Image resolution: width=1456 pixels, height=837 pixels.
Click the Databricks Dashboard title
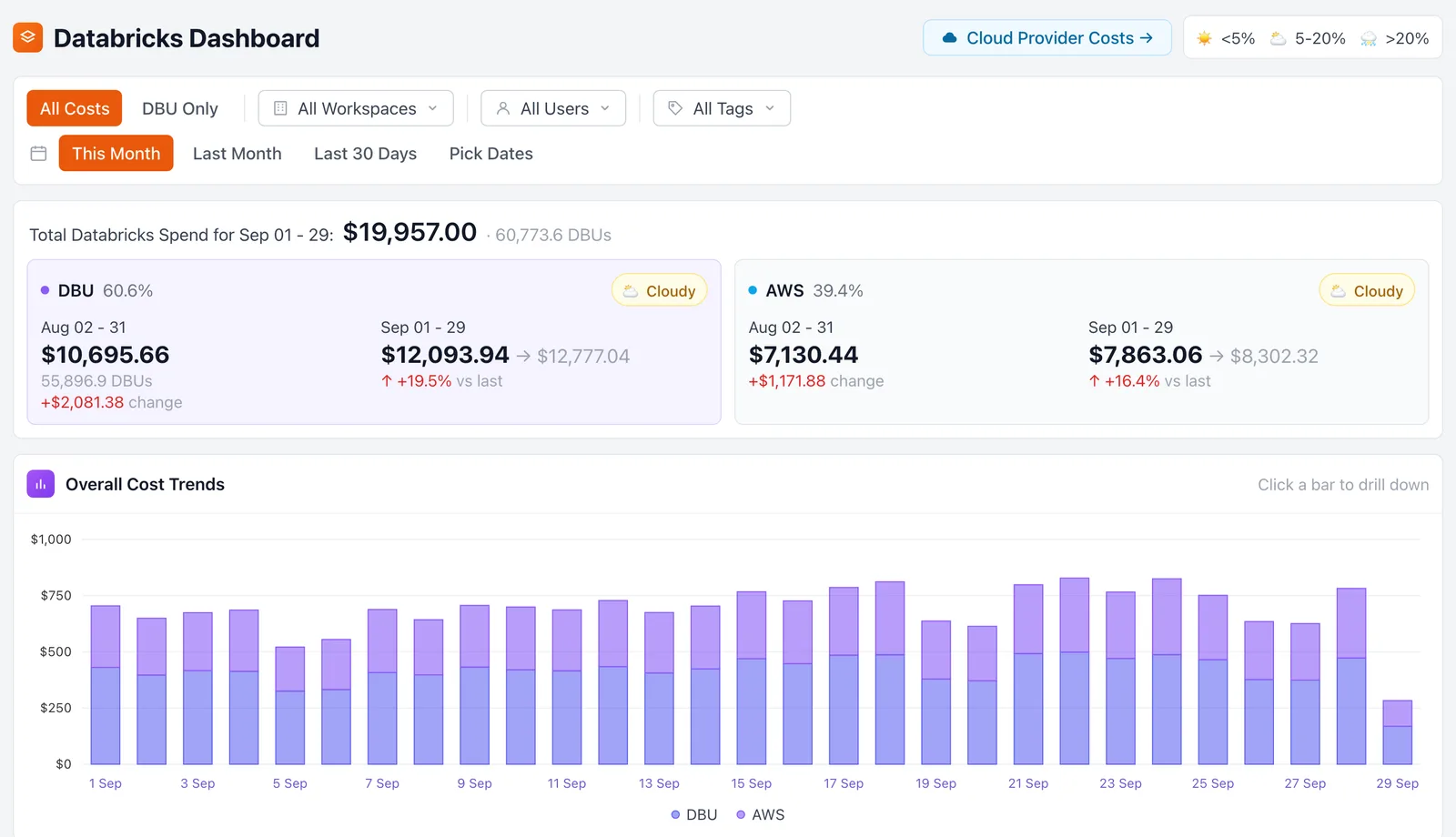pyautogui.click(x=187, y=38)
